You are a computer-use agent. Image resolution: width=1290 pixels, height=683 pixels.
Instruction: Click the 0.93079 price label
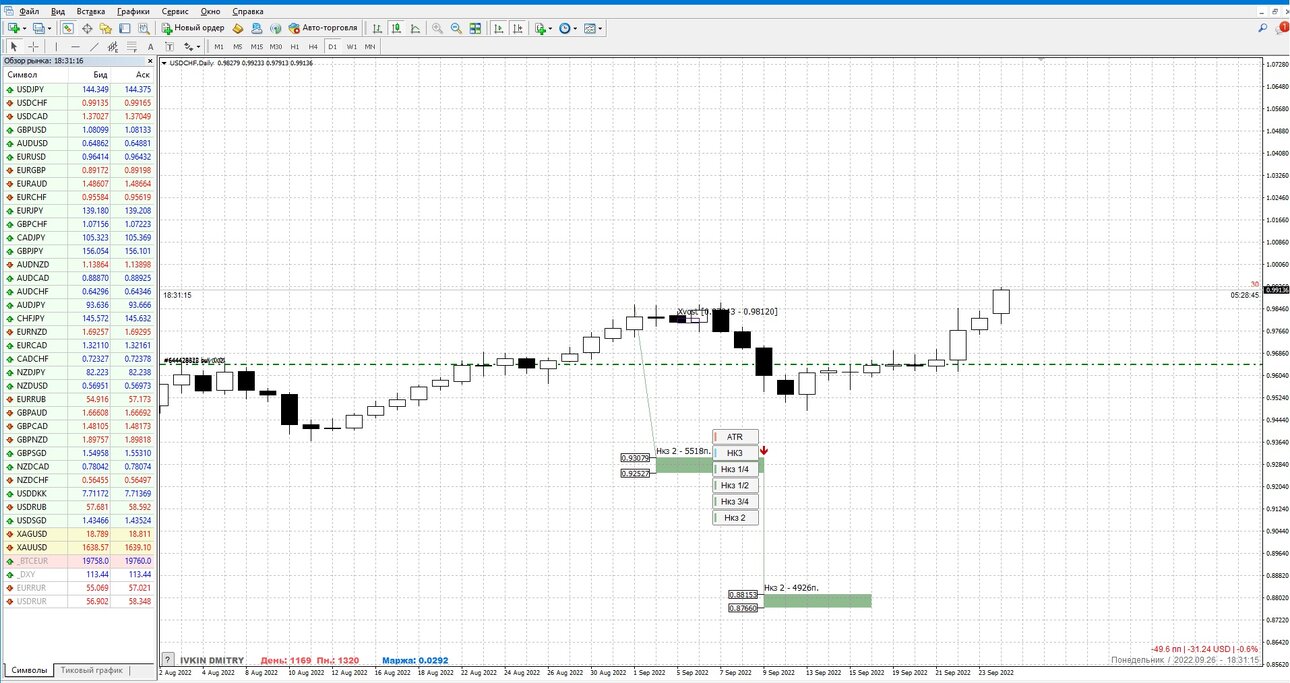pyautogui.click(x=636, y=458)
